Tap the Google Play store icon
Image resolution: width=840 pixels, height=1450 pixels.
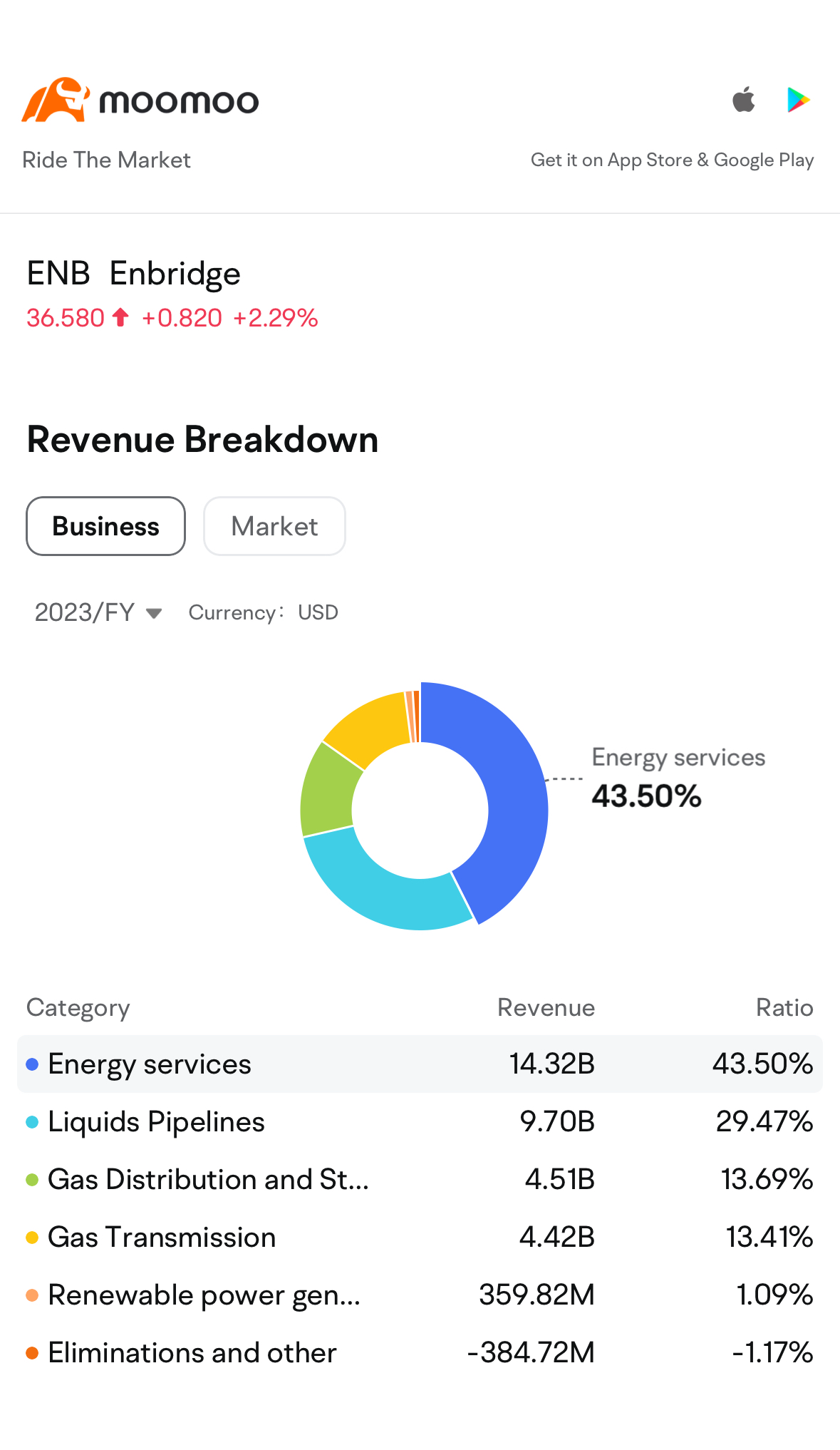coord(798,100)
